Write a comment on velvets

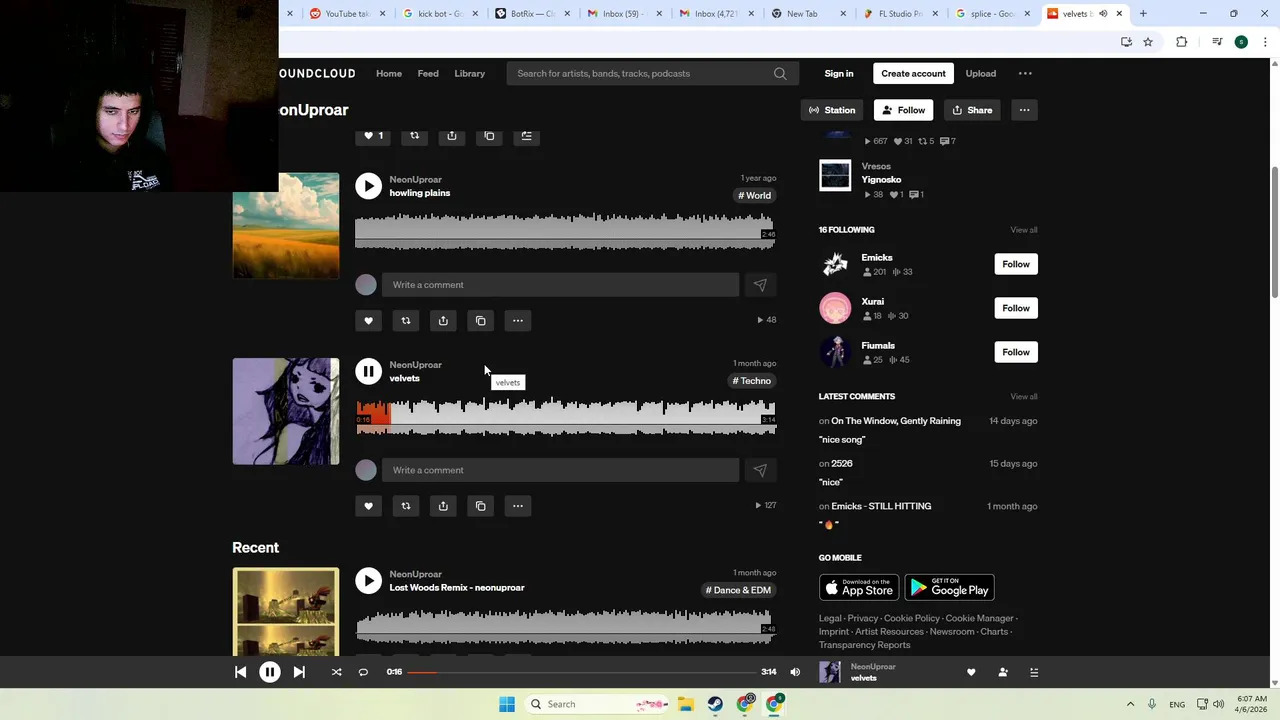click(560, 470)
